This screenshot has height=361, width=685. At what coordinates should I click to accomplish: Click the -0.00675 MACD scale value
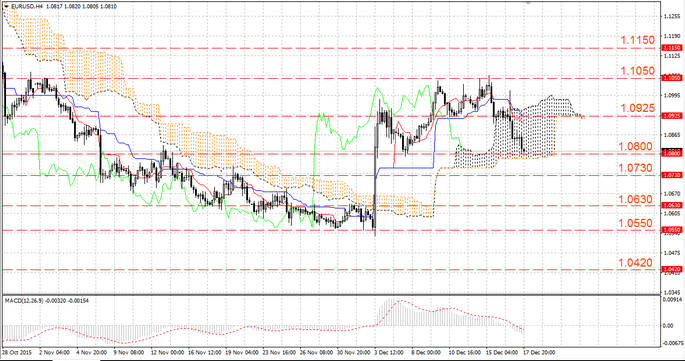click(672, 343)
